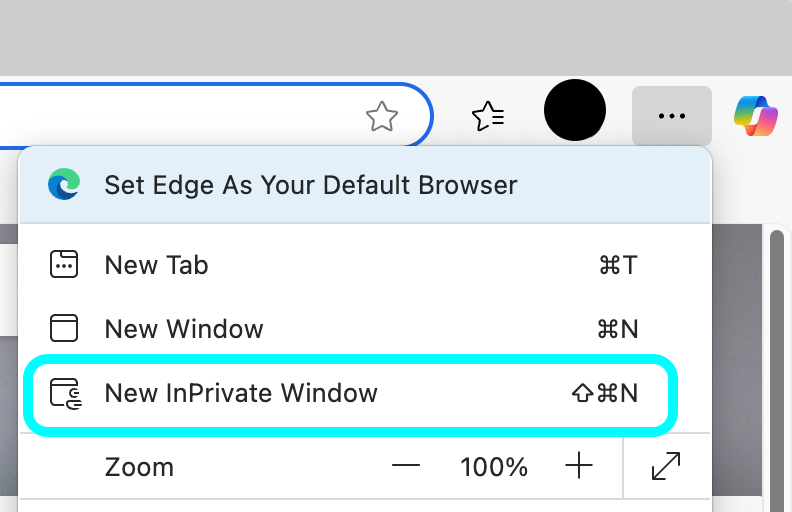The image size is (792, 512).
Task: Select Set Edge As Your Default Browser
Action: click(x=310, y=185)
